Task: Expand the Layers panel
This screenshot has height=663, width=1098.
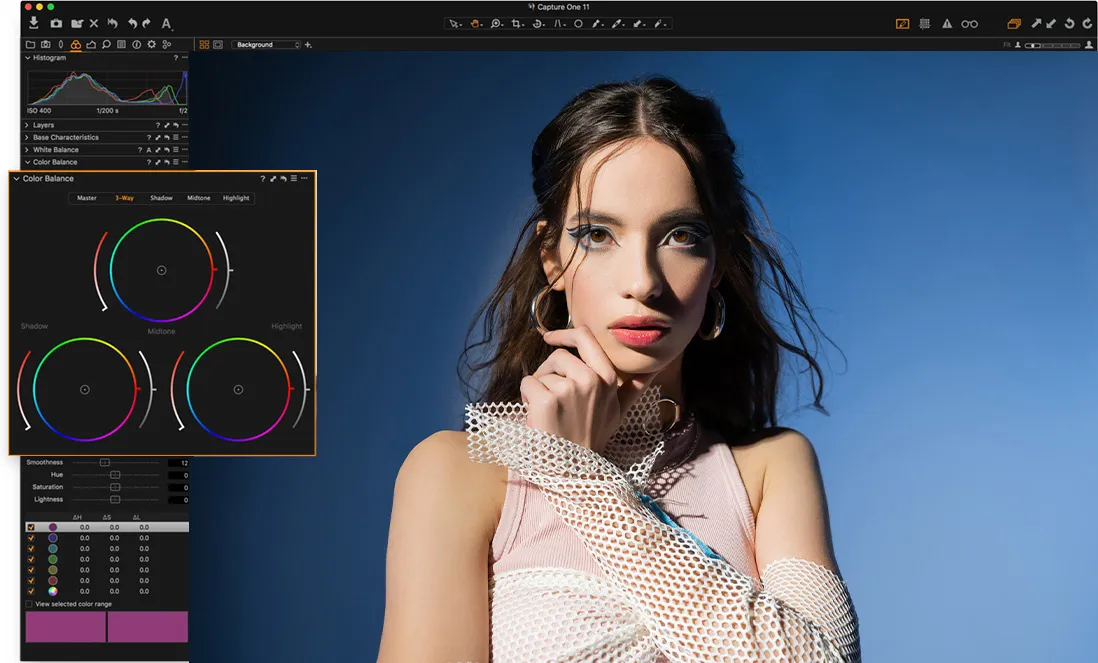Action: (x=27, y=125)
